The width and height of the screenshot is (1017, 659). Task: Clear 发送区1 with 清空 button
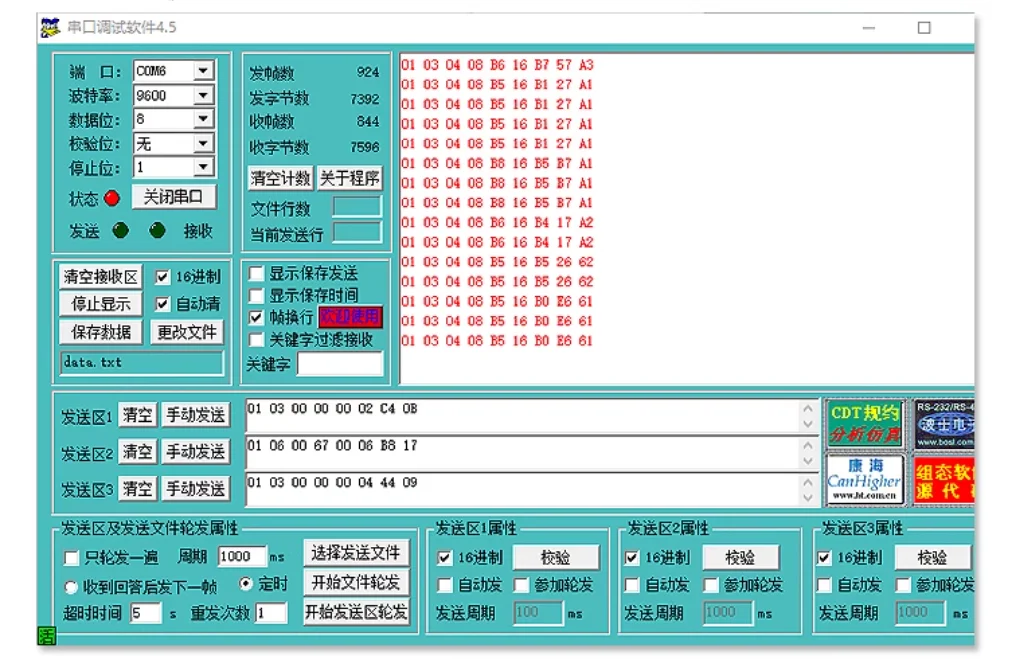pyautogui.click(x=138, y=415)
